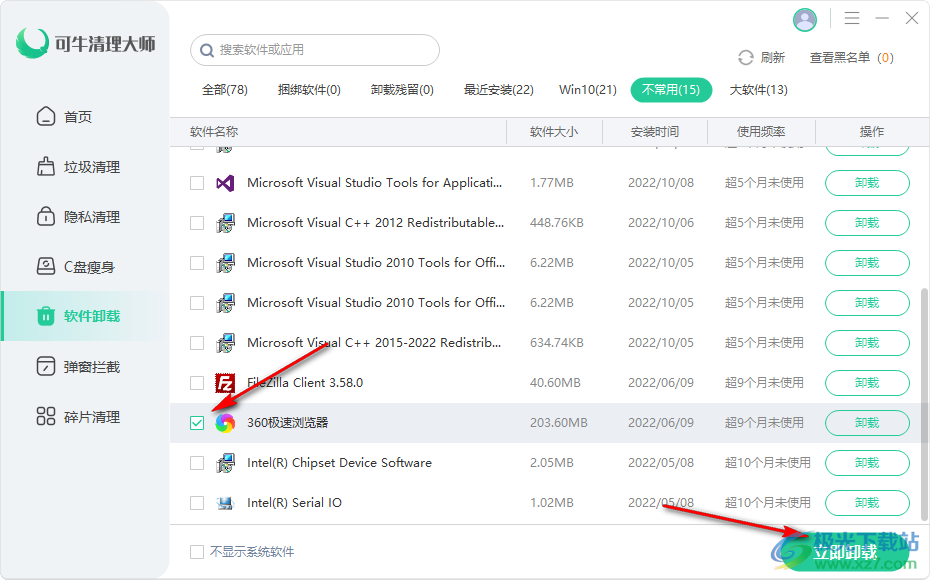Uninstall FileZilla Client 3.58.0
Screen dimensions: 930x580
pyautogui.click(x=867, y=383)
